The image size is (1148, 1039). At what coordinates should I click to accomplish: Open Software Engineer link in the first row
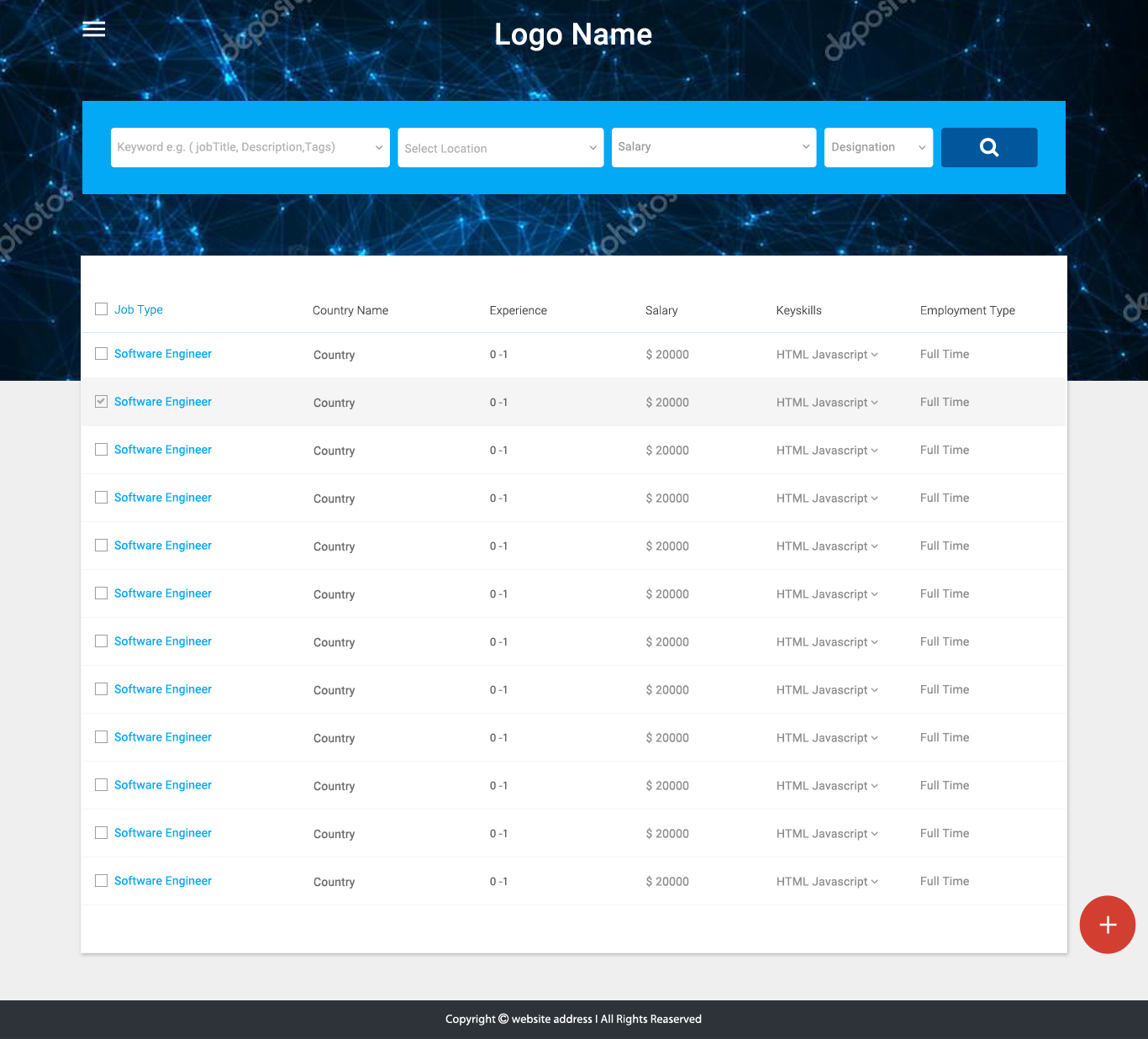(163, 354)
